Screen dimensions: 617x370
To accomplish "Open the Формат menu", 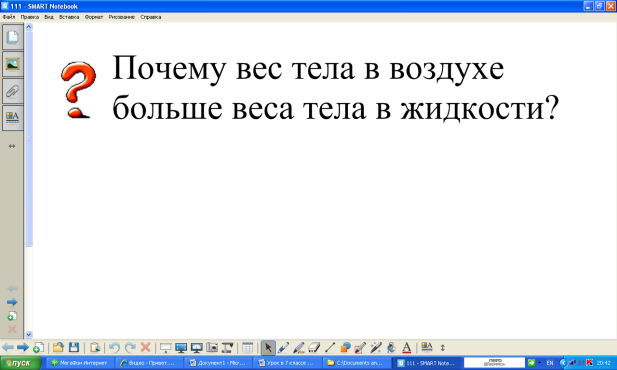I will tap(94, 17).
